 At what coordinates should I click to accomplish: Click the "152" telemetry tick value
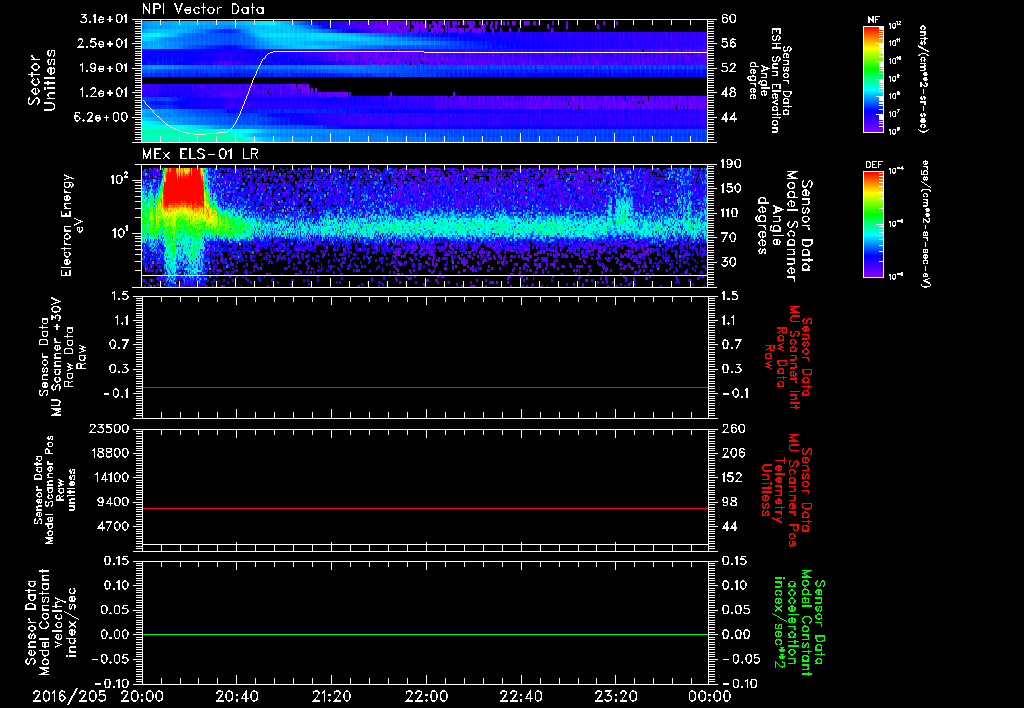point(731,477)
